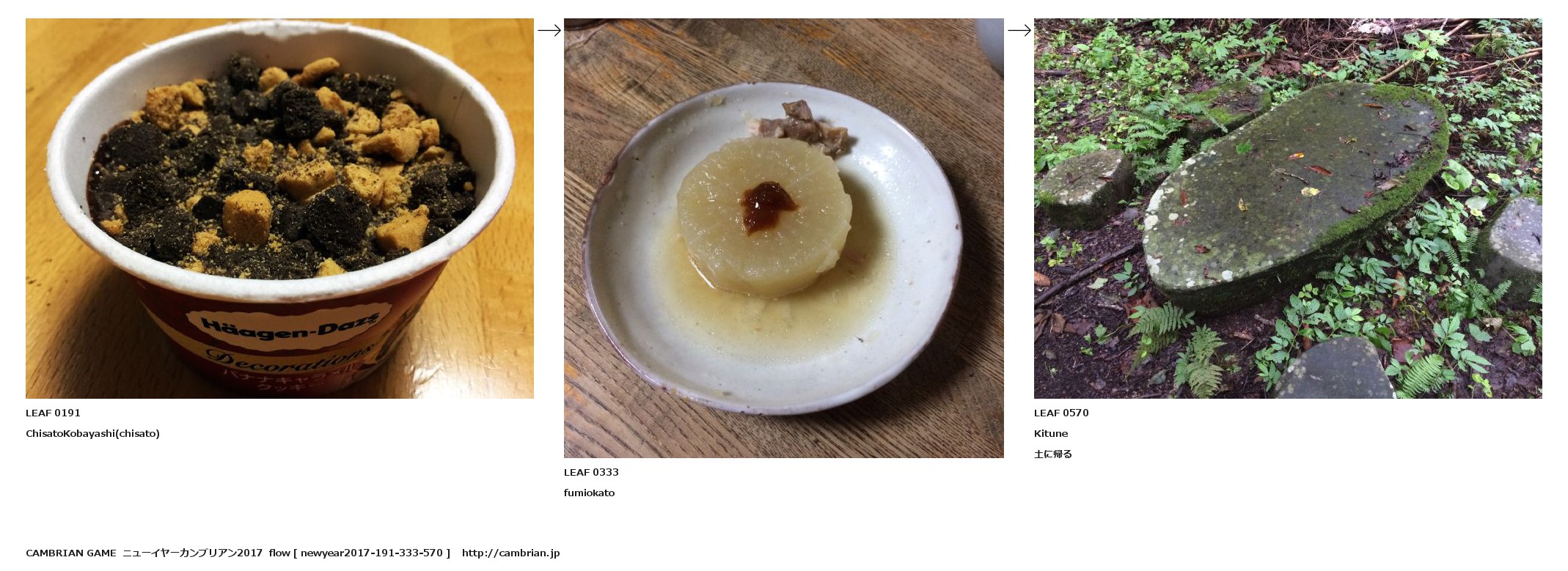
Task: Select the LEAF 0570 label
Action: coord(1061,413)
